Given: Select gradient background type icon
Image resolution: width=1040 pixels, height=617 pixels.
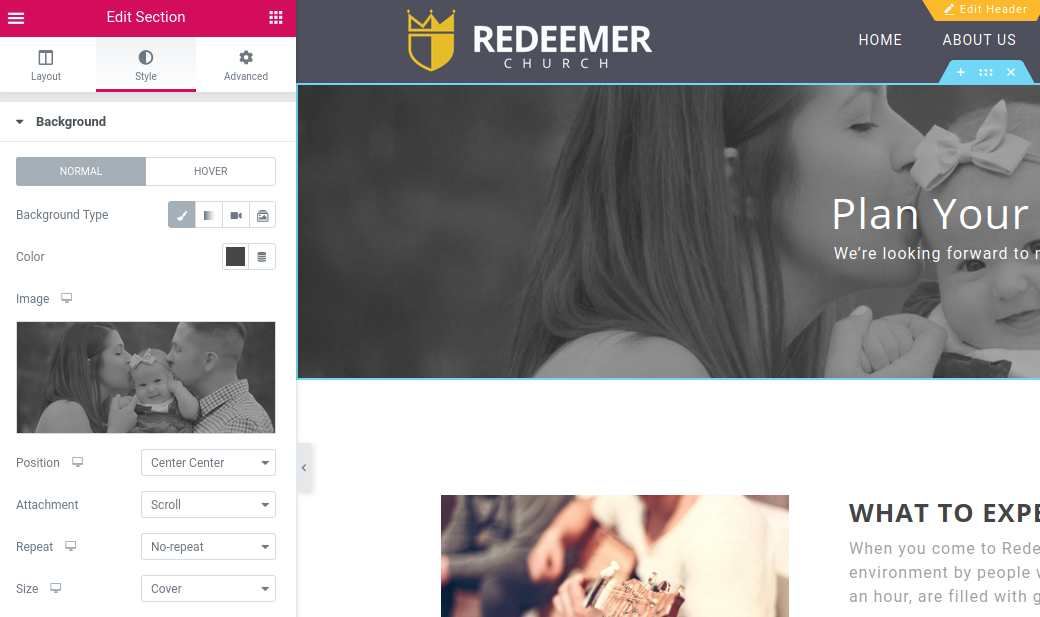Looking at the screenshot, I should pyautogui.click(x=209, y=215).
